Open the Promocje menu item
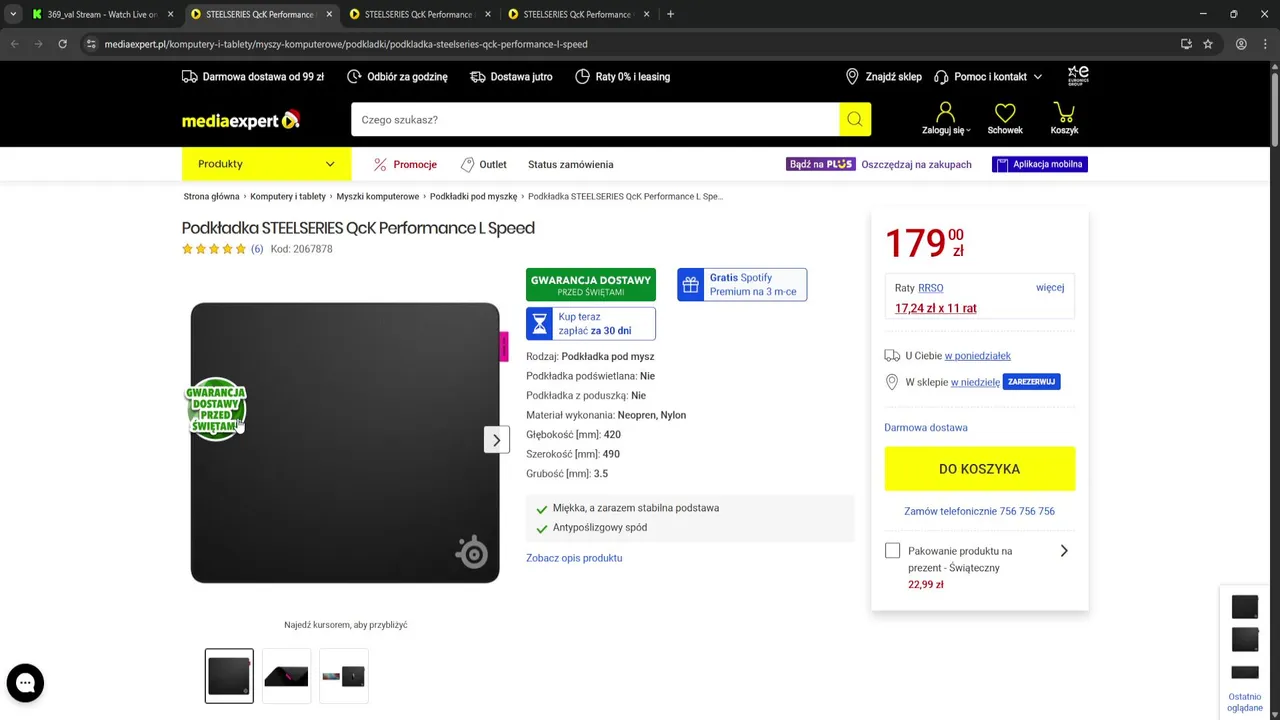The height and width of the screenshot is (720, 1280). click(405, 164)
